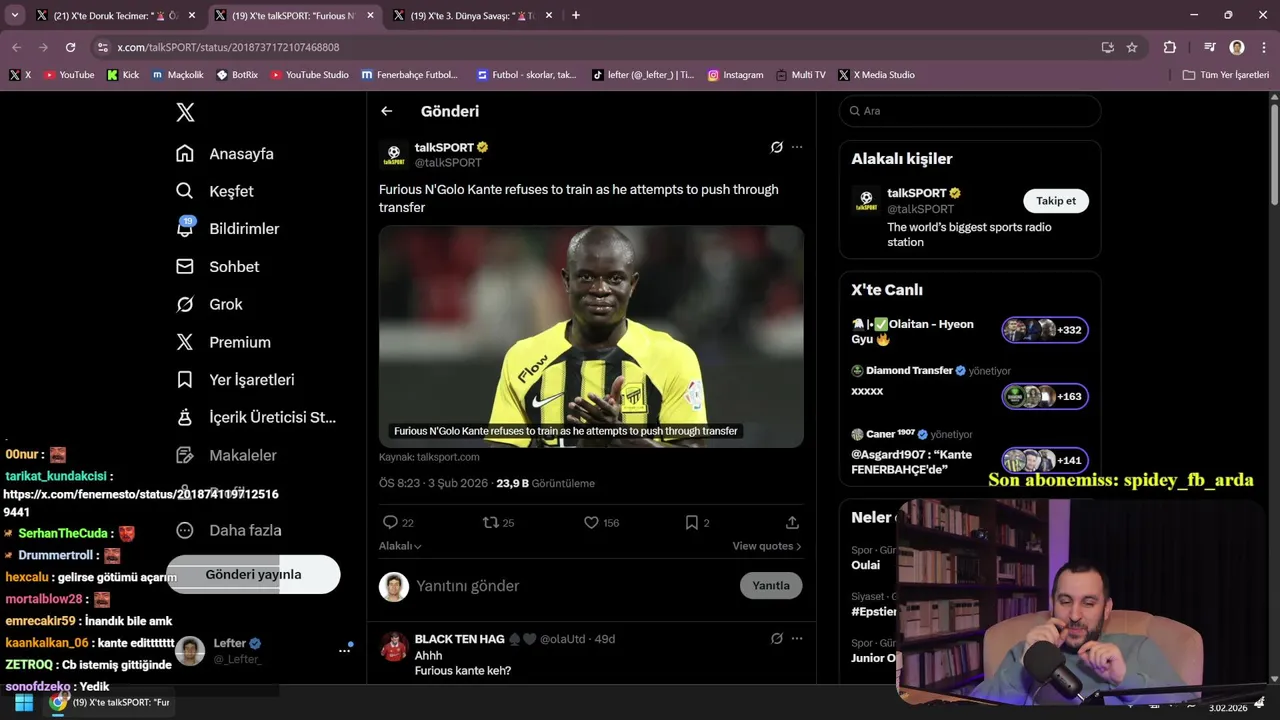
Task: Open Kick bookmark
Action: point(123,75)
